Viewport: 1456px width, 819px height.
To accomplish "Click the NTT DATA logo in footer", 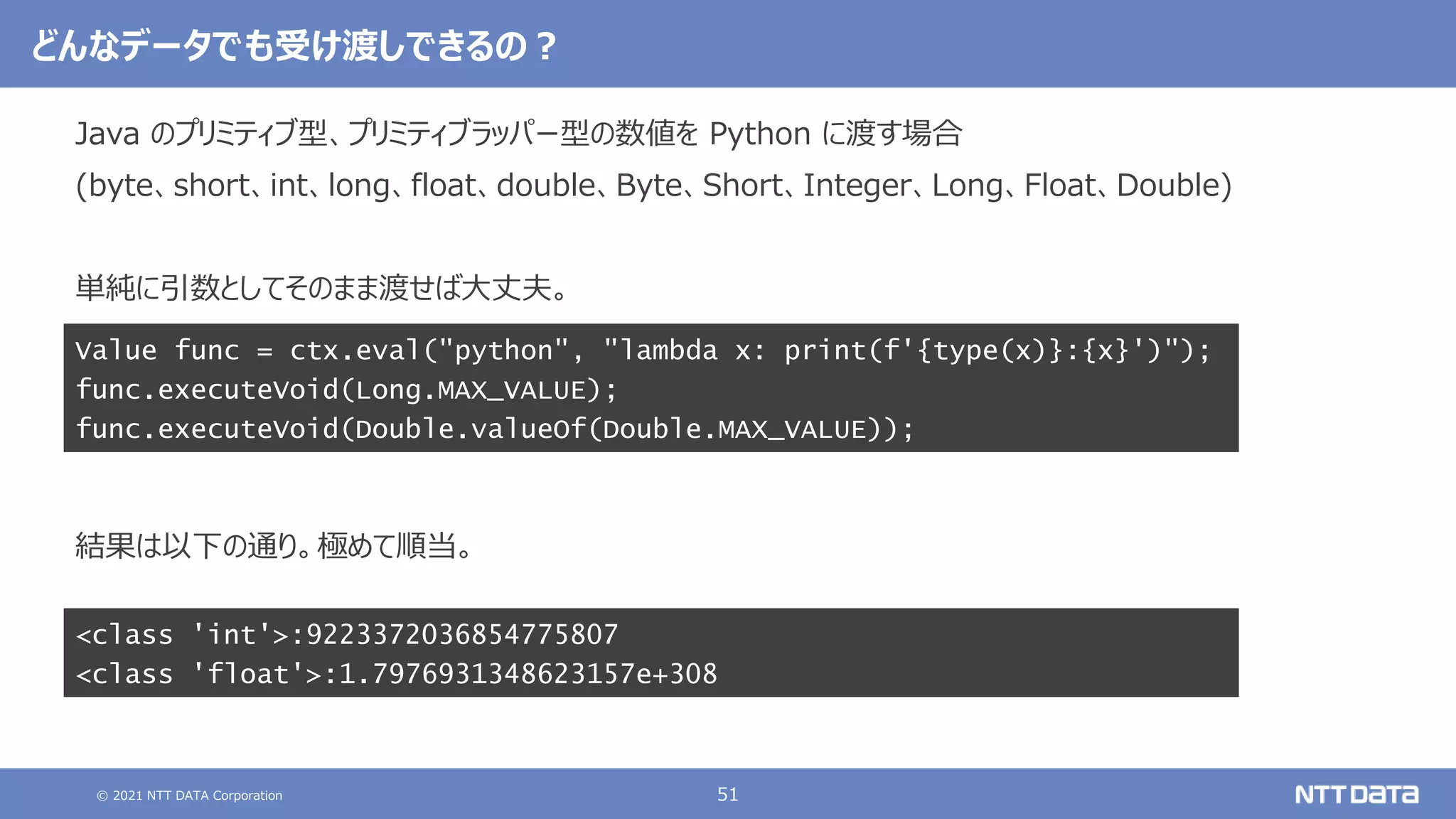I will [x=1356, y=795].
